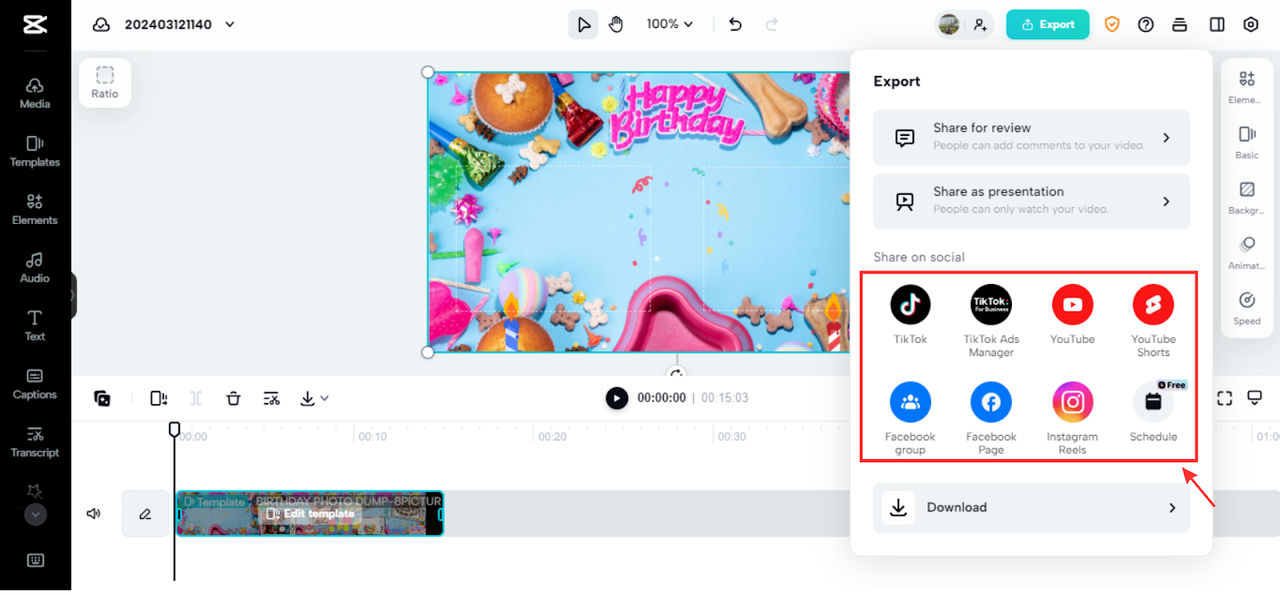Open the Background properties tab
Image resolution: width=1280 pixels, height=595 pixels.
(1246, 198)
